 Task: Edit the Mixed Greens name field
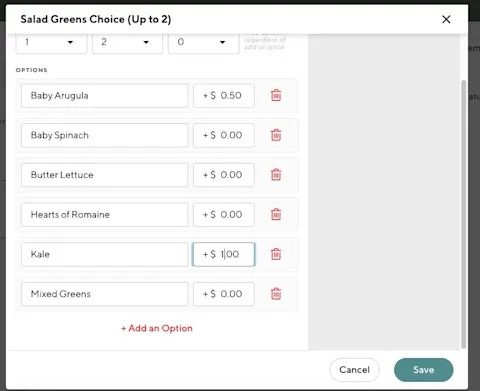(x=105, y=294)
